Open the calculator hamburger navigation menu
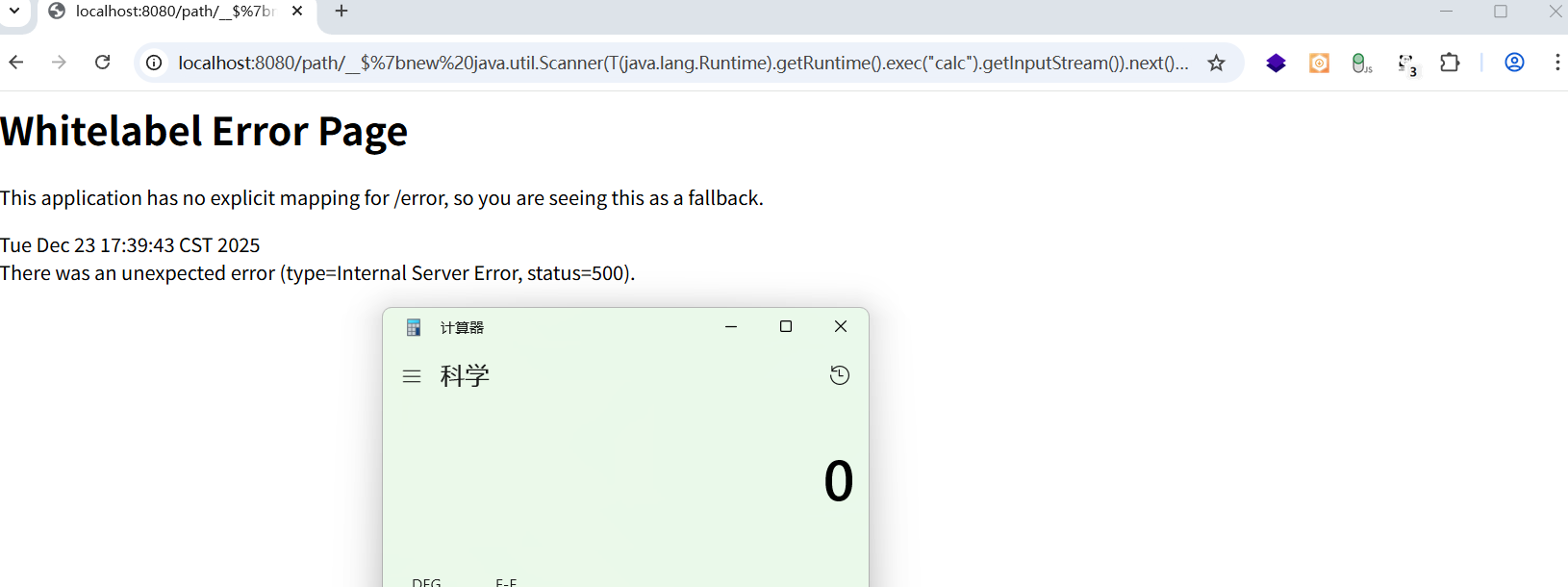The height and width of the screenshot is (587, 1568). [412, 376]
